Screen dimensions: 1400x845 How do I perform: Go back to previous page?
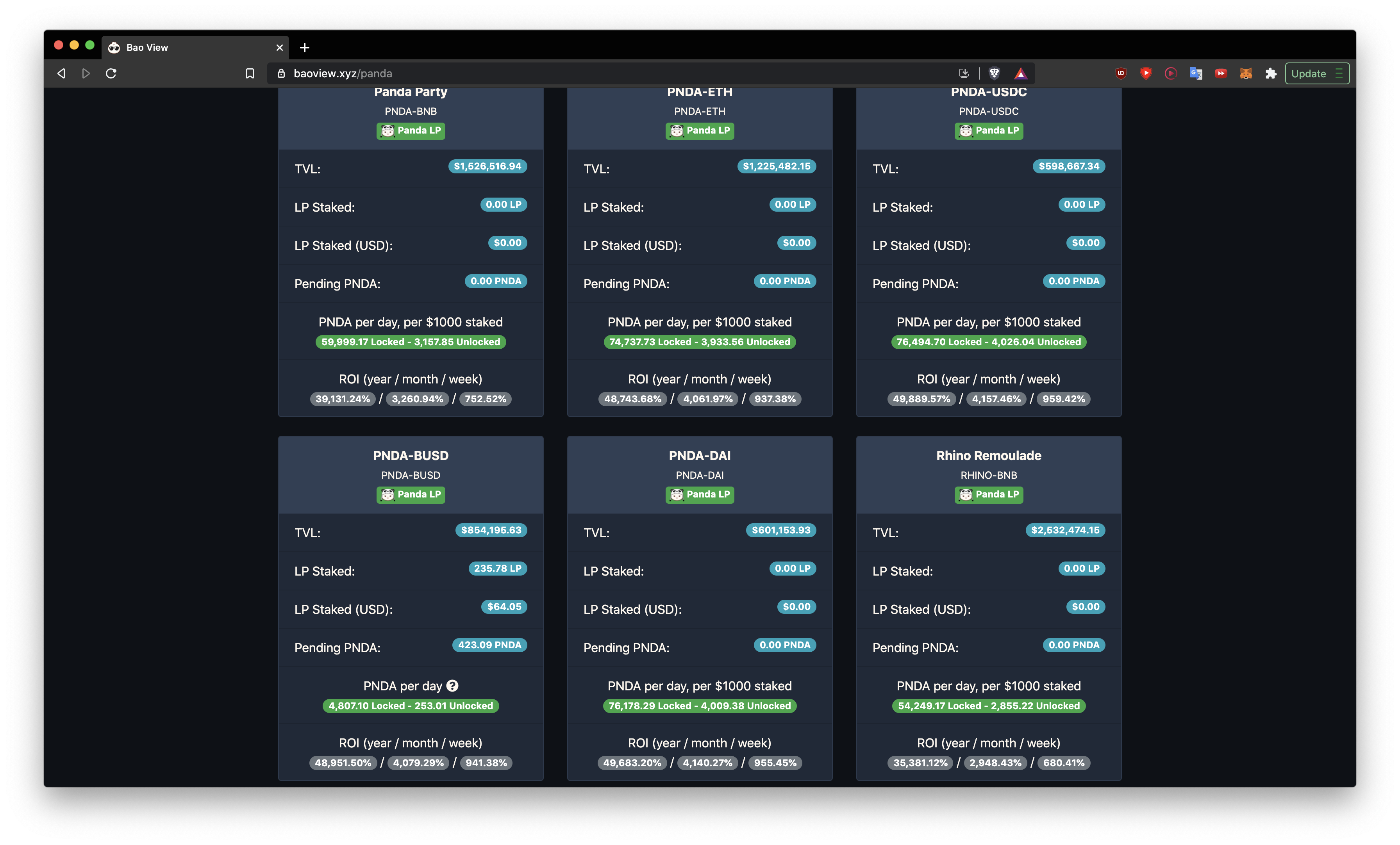[61, 73]
